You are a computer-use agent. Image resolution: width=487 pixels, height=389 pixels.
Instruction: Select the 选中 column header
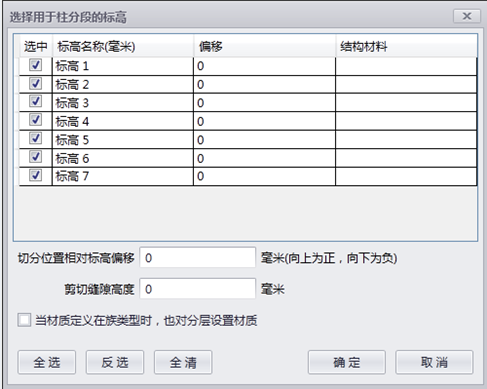(x=35, y=46)
